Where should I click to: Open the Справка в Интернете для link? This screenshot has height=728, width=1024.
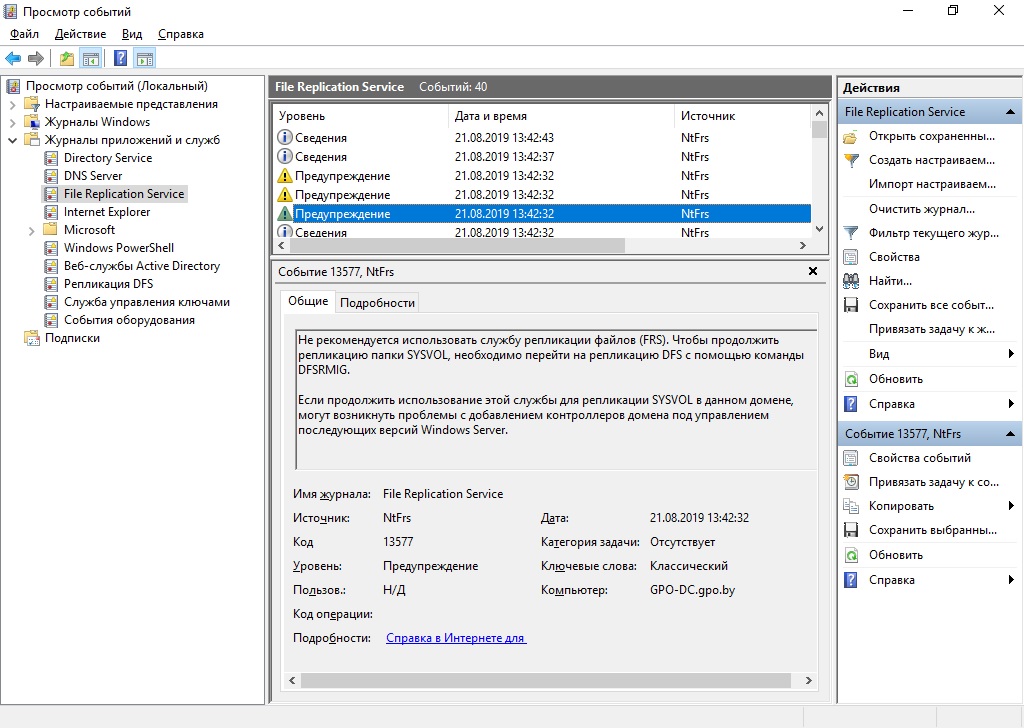tap(456, 638)
